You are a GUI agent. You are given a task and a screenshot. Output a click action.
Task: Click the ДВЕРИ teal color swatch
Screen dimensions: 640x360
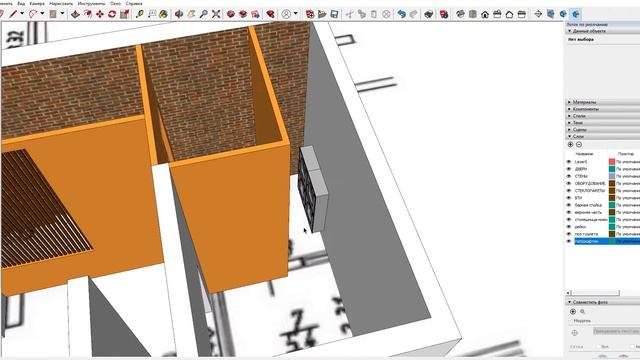coord(612,169)
